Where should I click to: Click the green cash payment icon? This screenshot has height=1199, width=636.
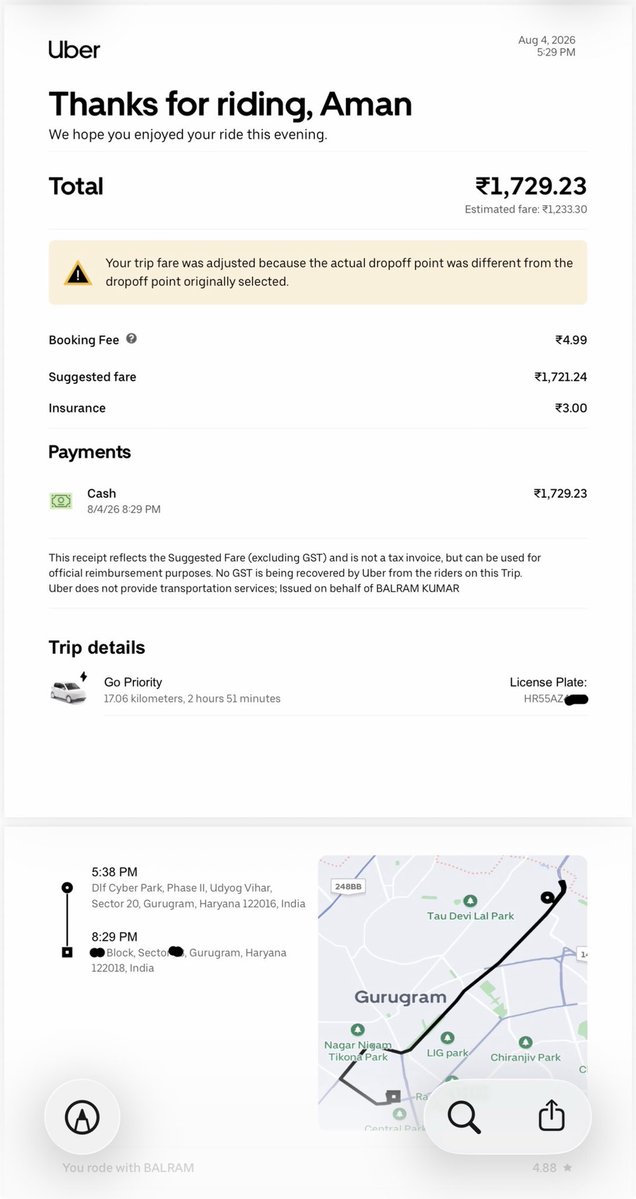61,501
